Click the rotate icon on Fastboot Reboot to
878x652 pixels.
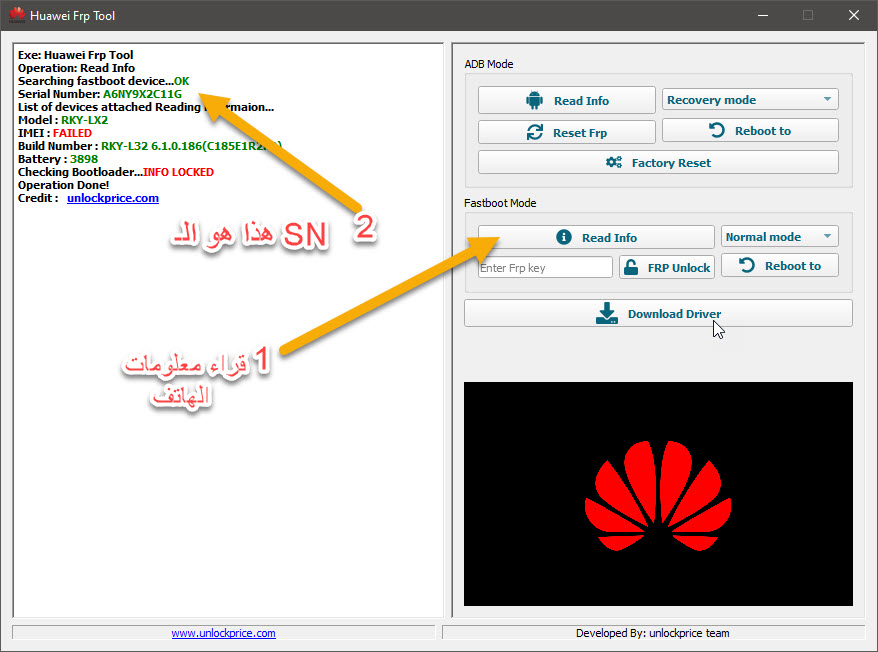click(x=747, y=265)
